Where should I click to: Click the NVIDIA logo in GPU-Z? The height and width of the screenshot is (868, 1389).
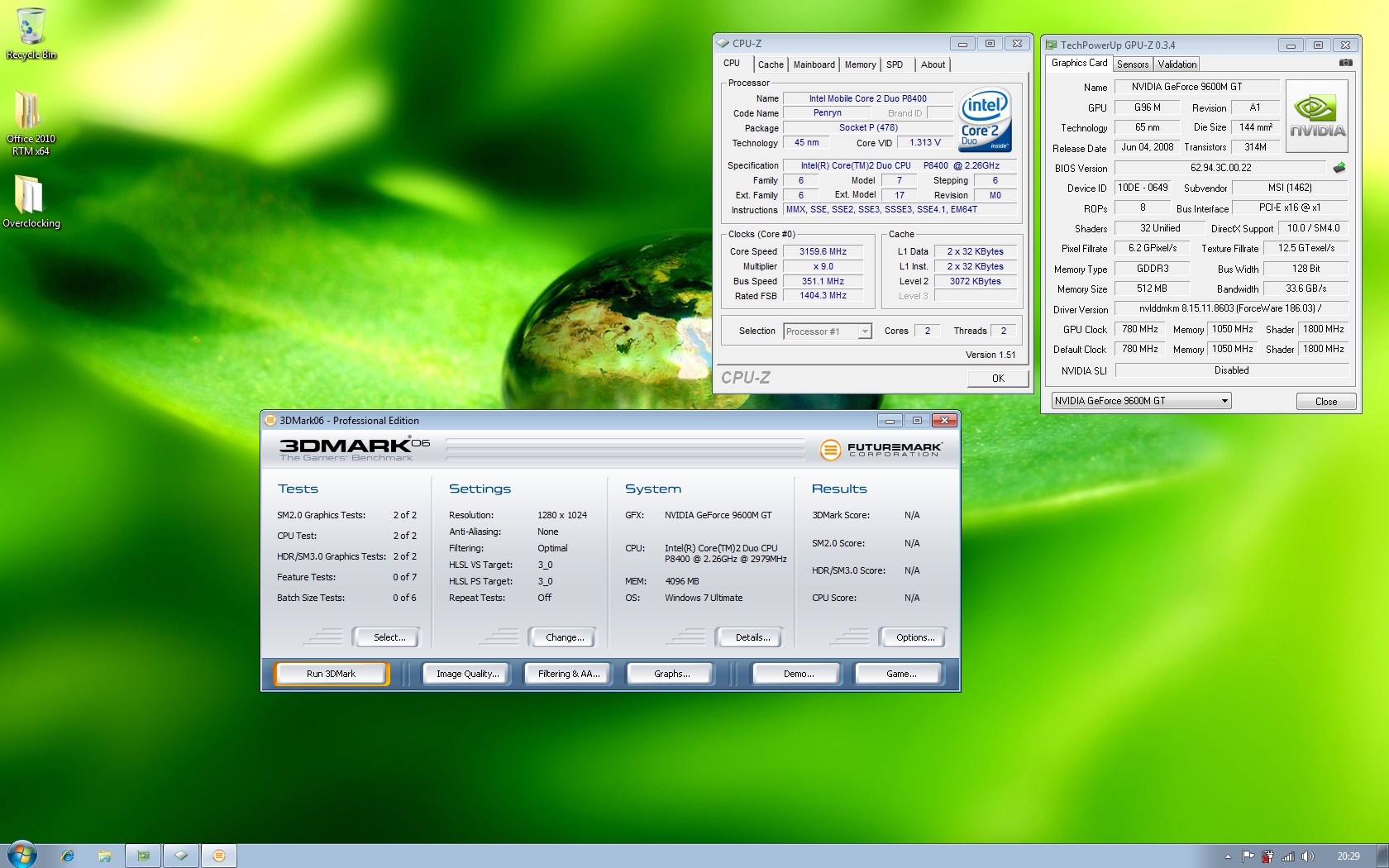point(1317,116)
